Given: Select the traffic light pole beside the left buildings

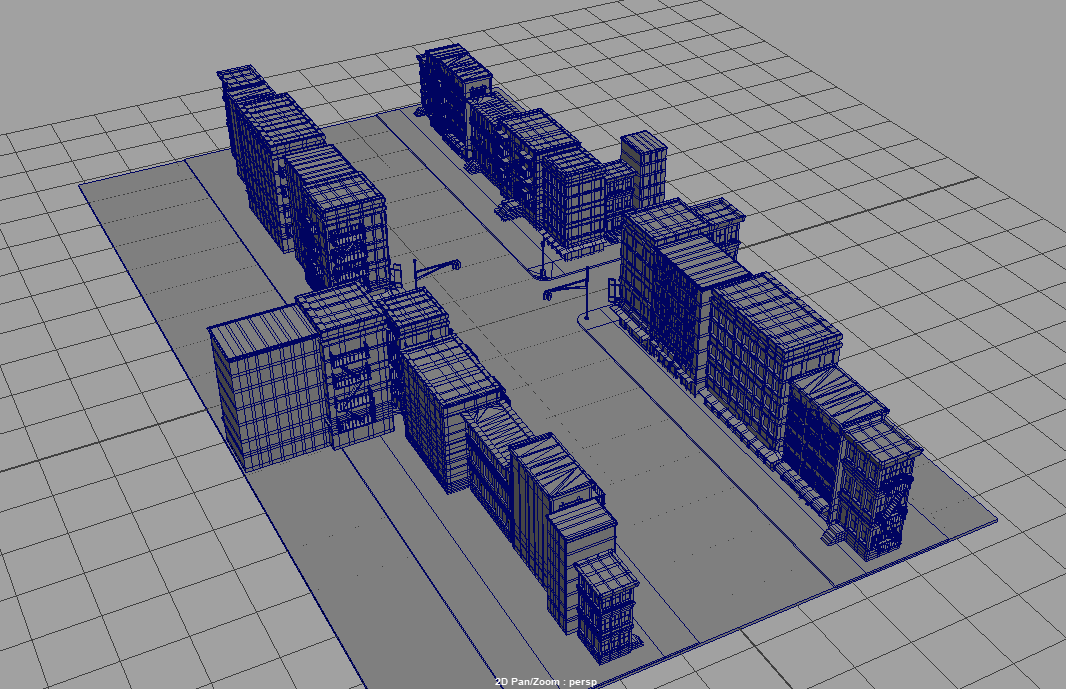Looking at the screenshot, I should point(415,273).
